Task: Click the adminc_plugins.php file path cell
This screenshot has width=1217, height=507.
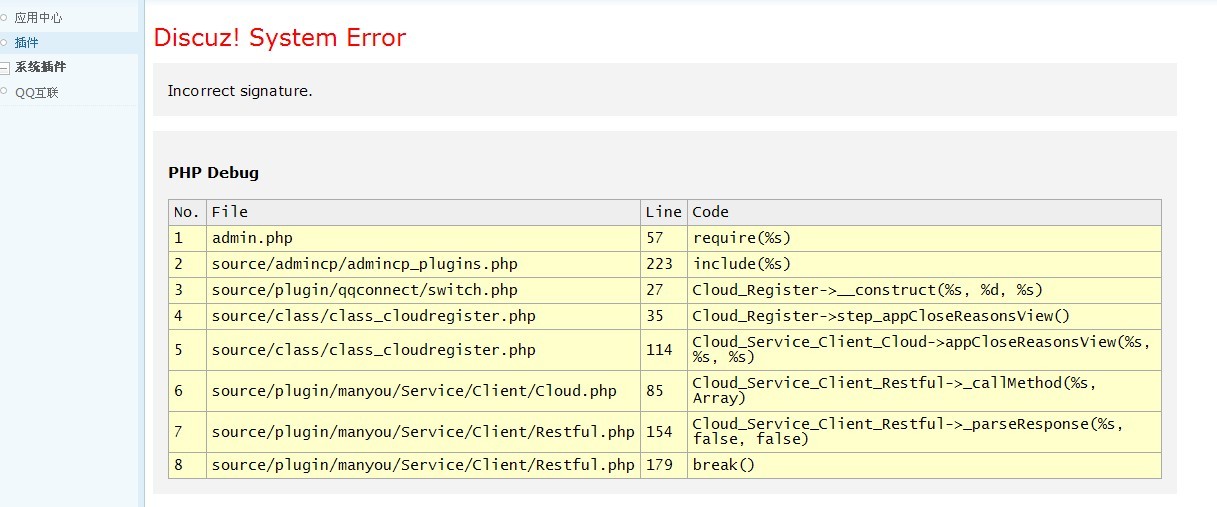Action: point(364,264)
